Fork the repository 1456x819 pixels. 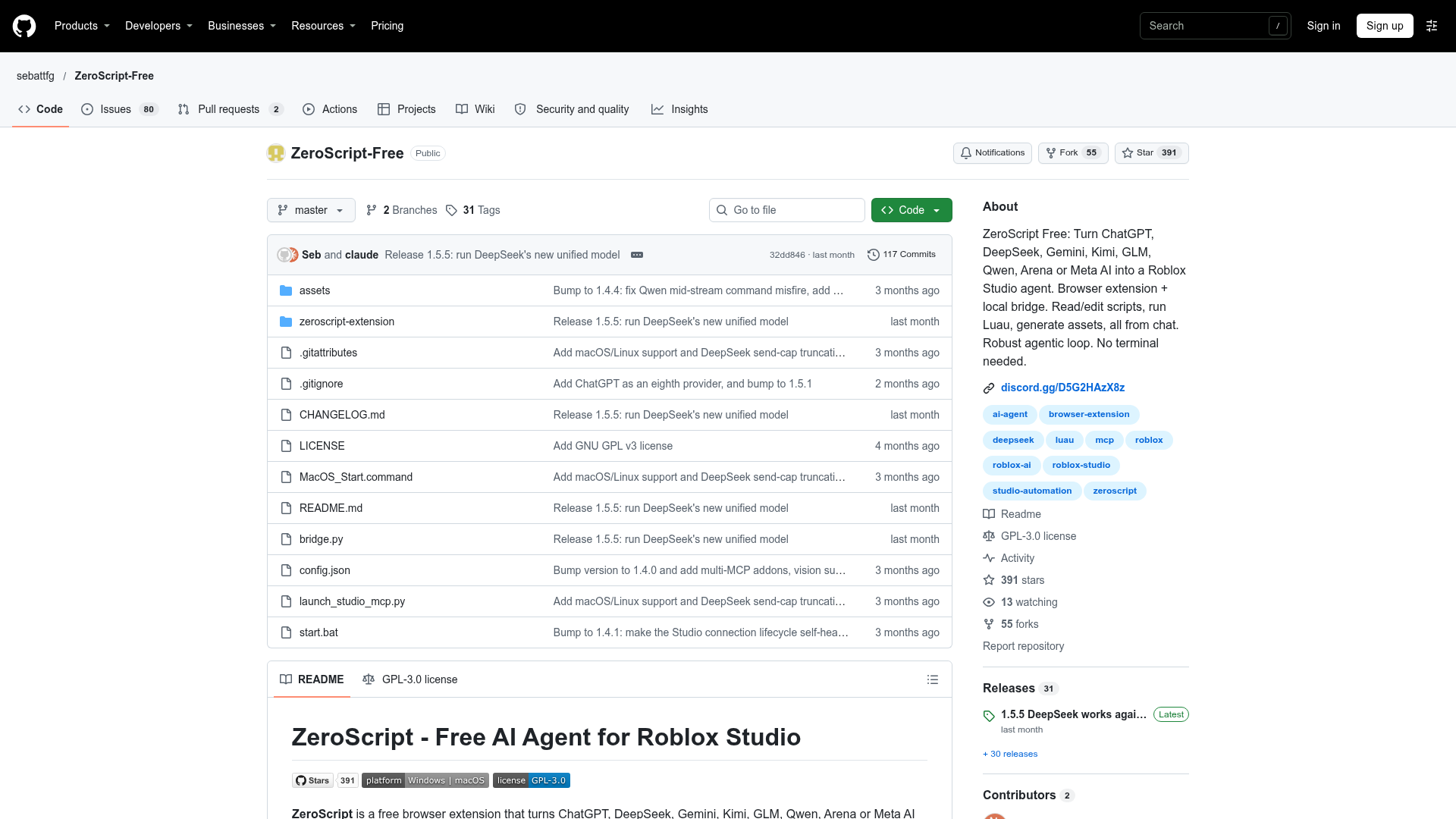[x=1073, y=153]
